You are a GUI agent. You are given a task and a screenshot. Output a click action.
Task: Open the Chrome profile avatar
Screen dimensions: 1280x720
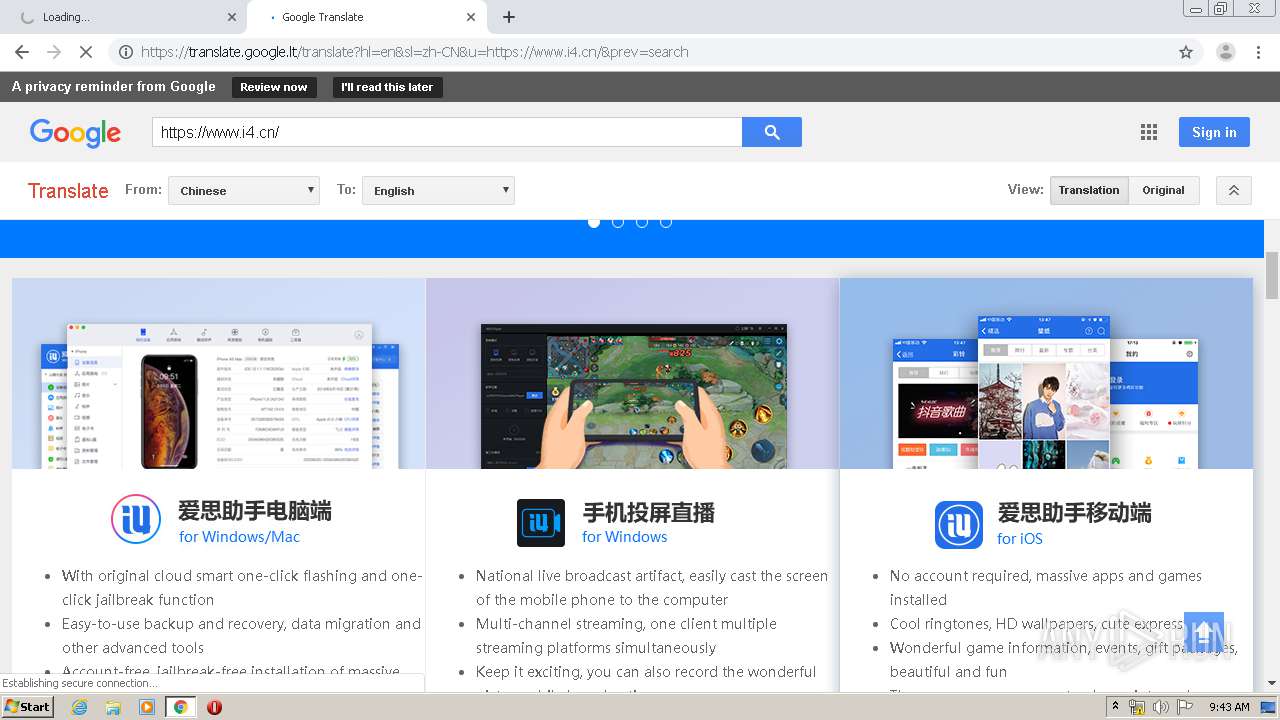point(1225,52)
